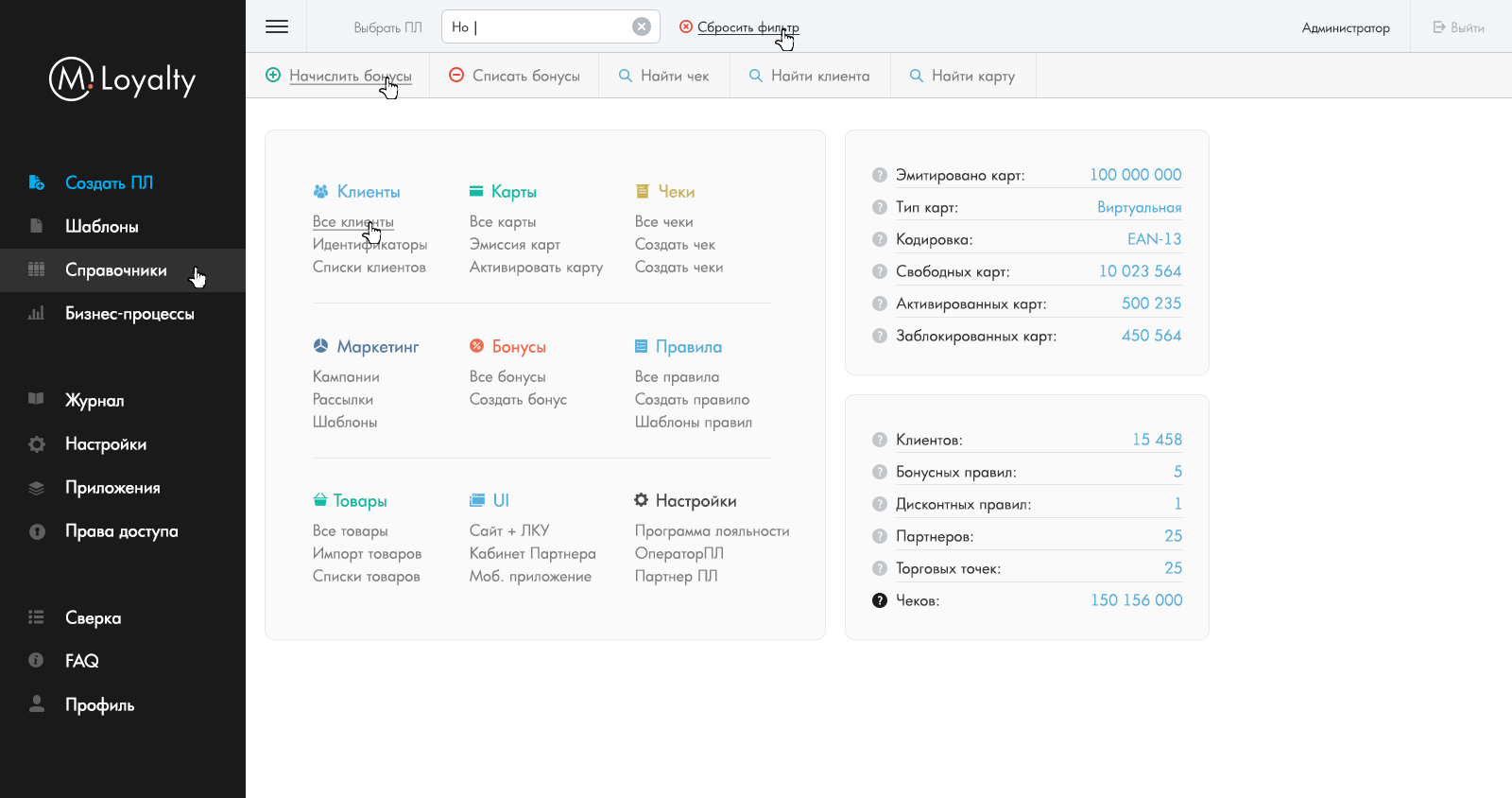The width and height of the screenshot is (1512, 798).
Task: Open Шаблоны правил link
Action: click(x=694, y=422)
